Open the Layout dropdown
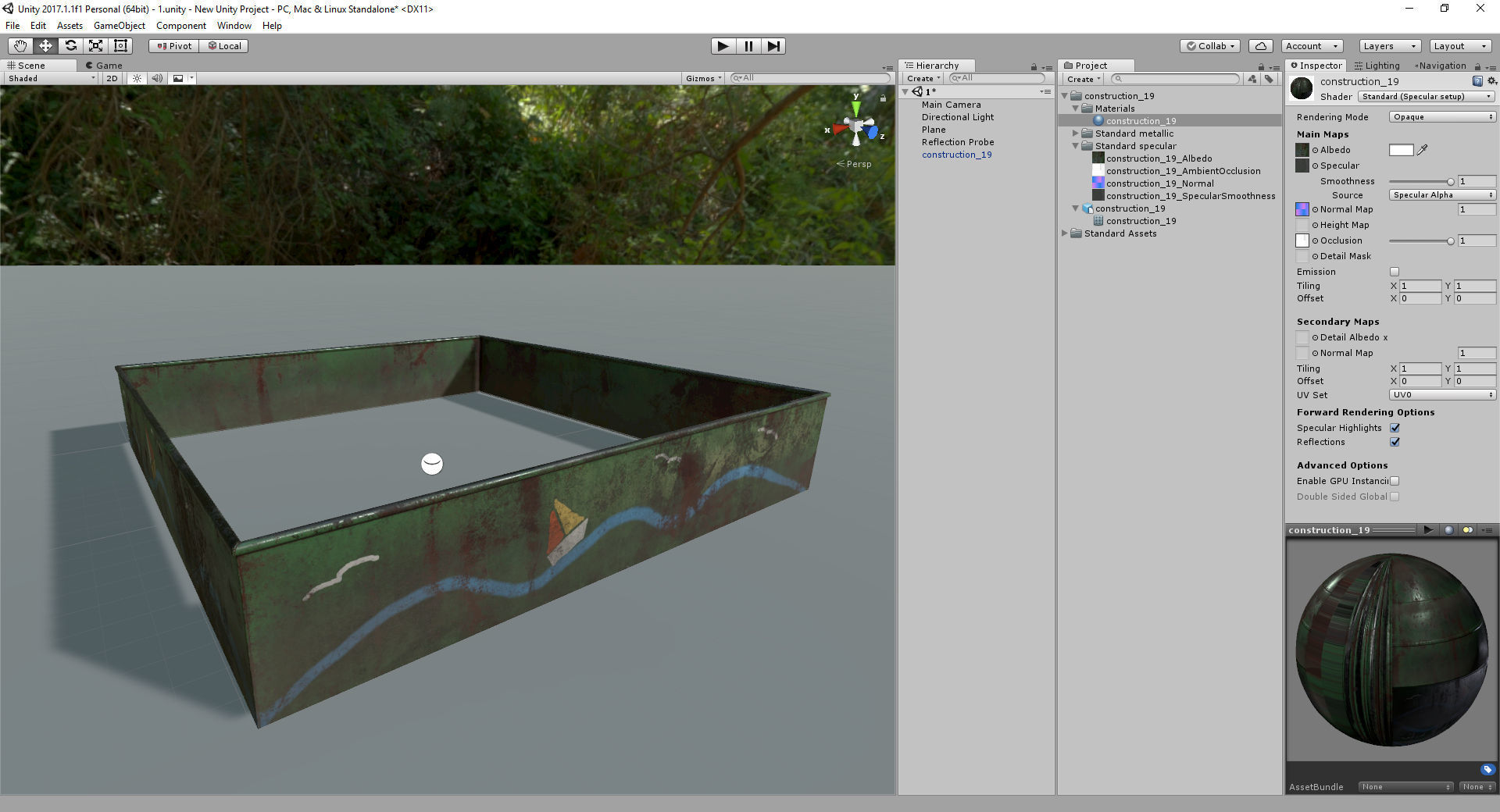The image size is (1500, 812). (x=1460, y=46)
